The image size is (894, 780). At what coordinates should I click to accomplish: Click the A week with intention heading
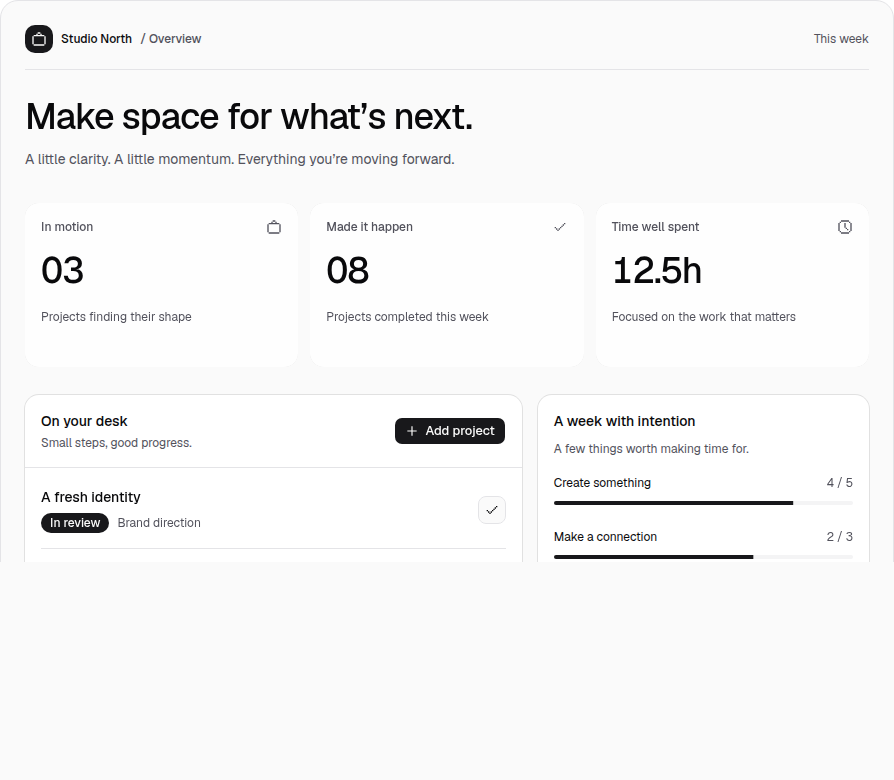coord(624,421)
